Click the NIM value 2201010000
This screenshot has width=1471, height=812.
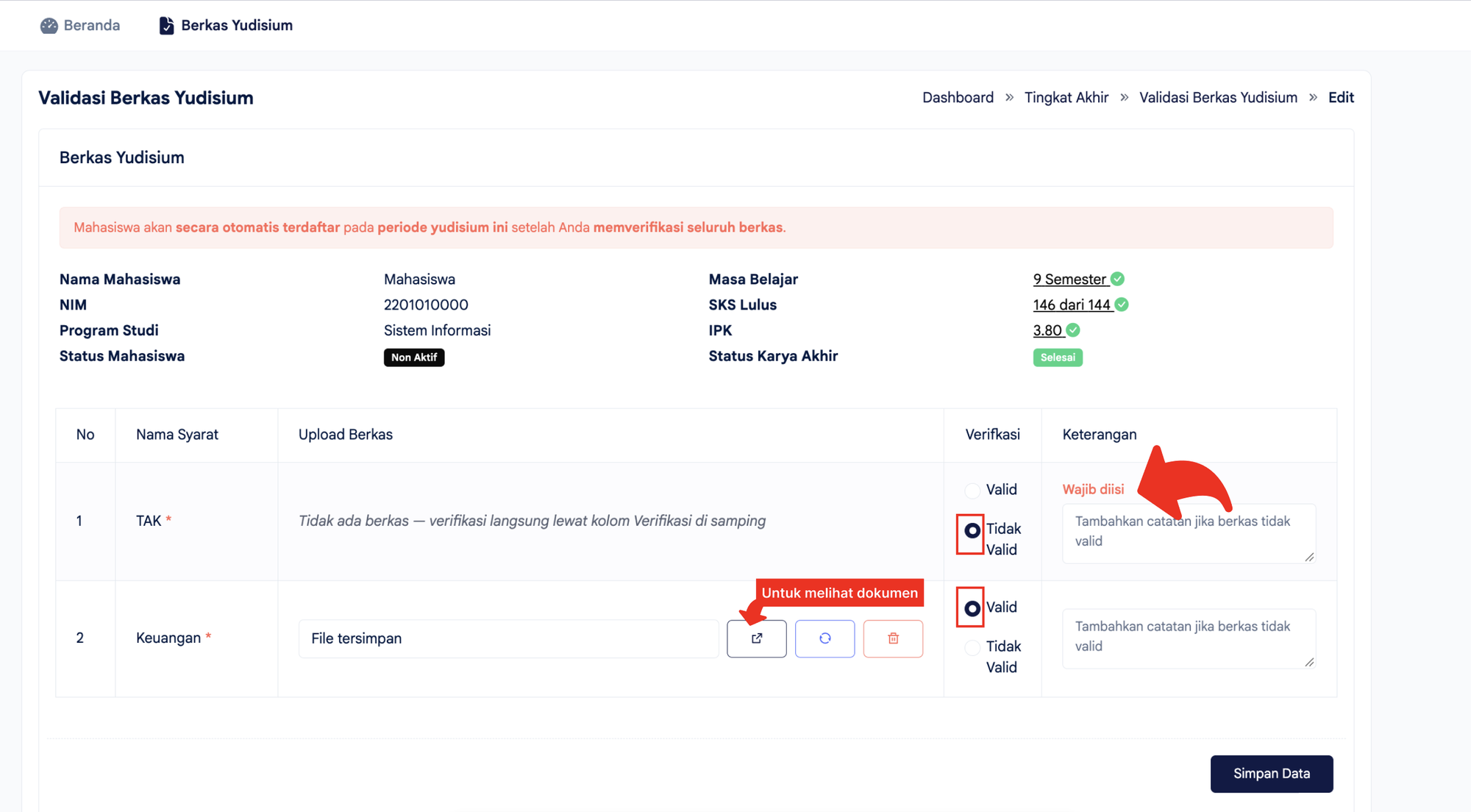click(x=426, y=305)
